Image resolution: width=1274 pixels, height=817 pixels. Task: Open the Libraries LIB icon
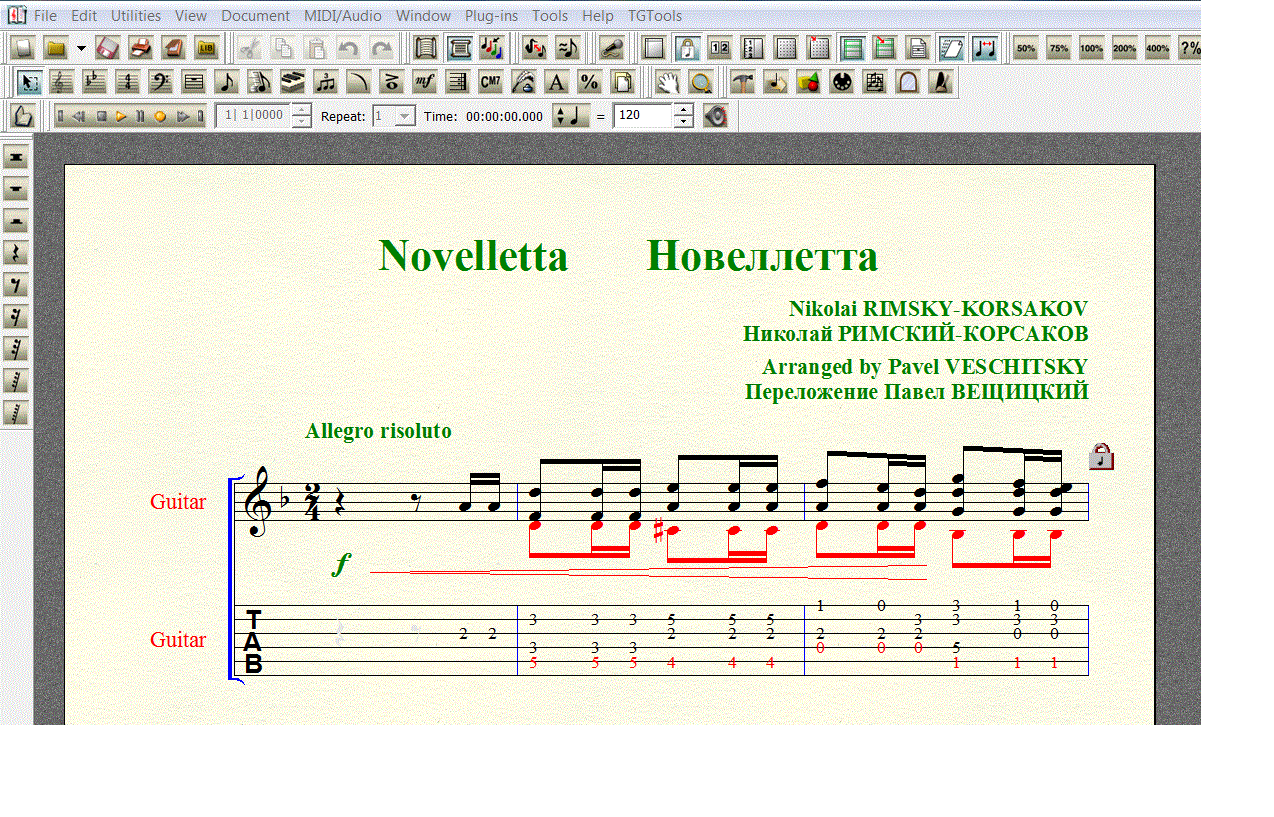pyautogui.click(x=206, y=48)
